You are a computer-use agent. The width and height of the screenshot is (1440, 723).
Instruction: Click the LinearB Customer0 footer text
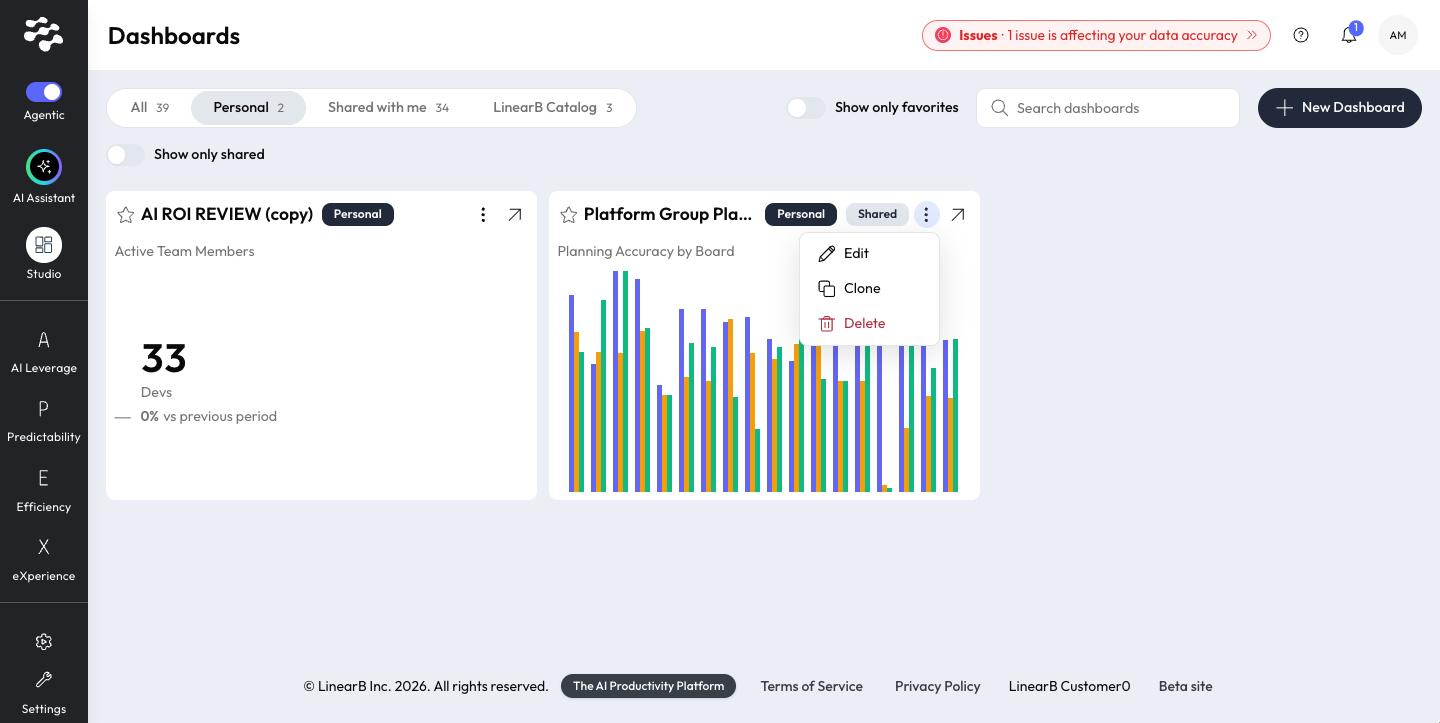pyautogui.click(x=1069, y=686)
